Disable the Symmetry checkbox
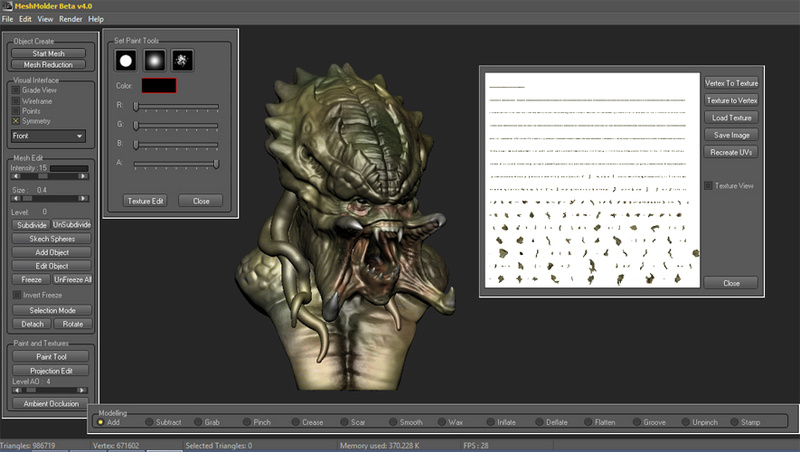 click(16, 121)
